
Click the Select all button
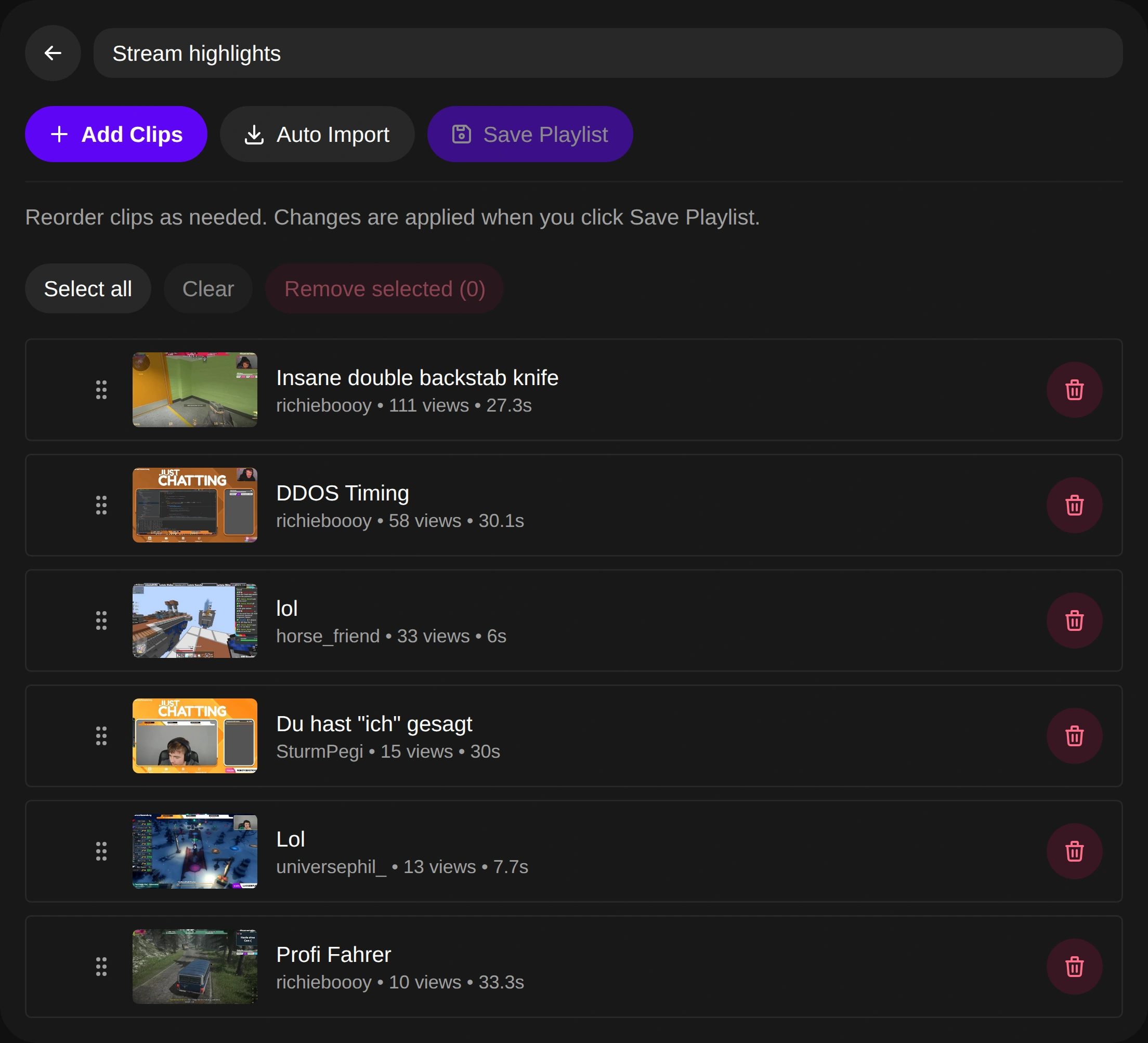pos(88,288)
